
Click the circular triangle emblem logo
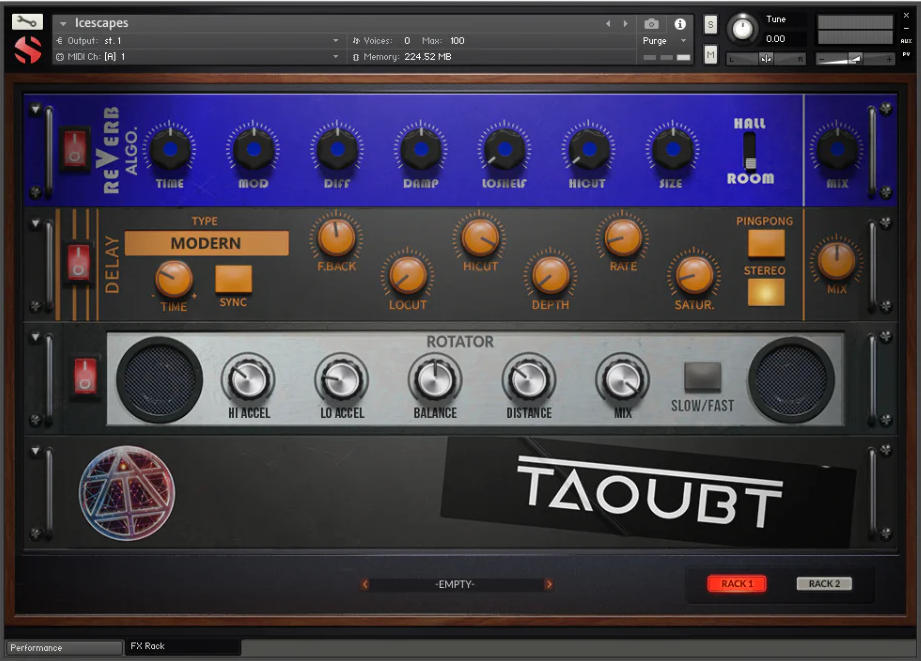(127, 493)
